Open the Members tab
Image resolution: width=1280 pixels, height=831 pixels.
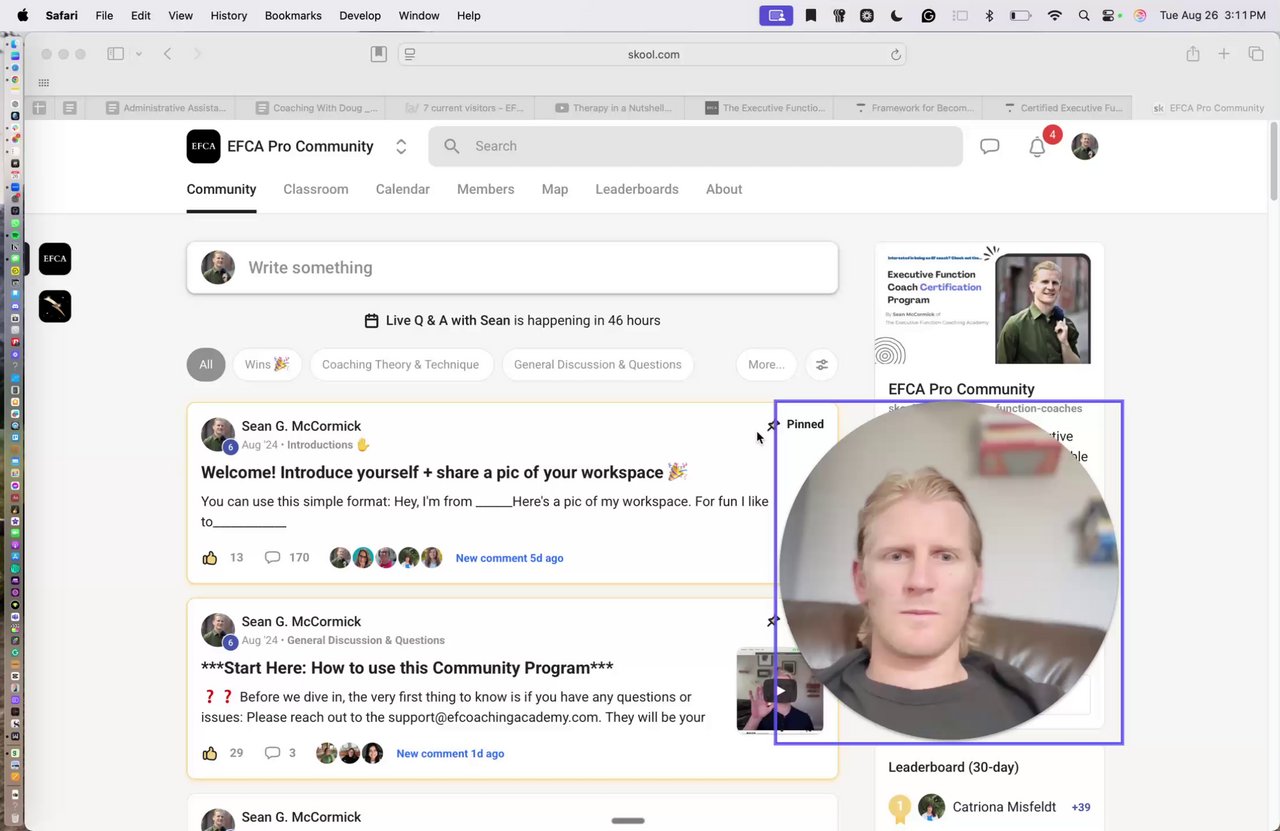(x=486, y=189)
